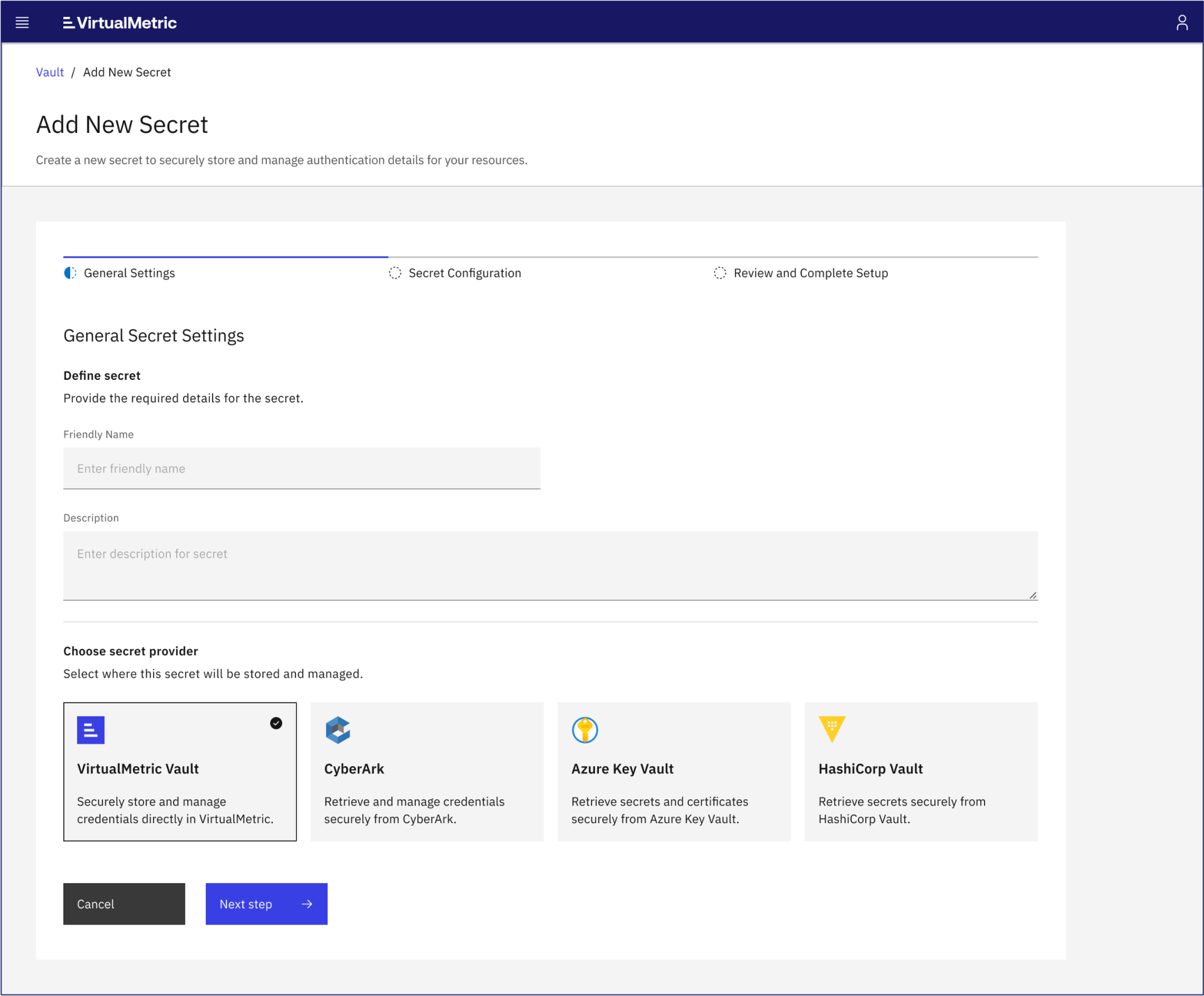Click the CyberArk provider icon
The image size is (1204, 996).
tap(337, 730)
